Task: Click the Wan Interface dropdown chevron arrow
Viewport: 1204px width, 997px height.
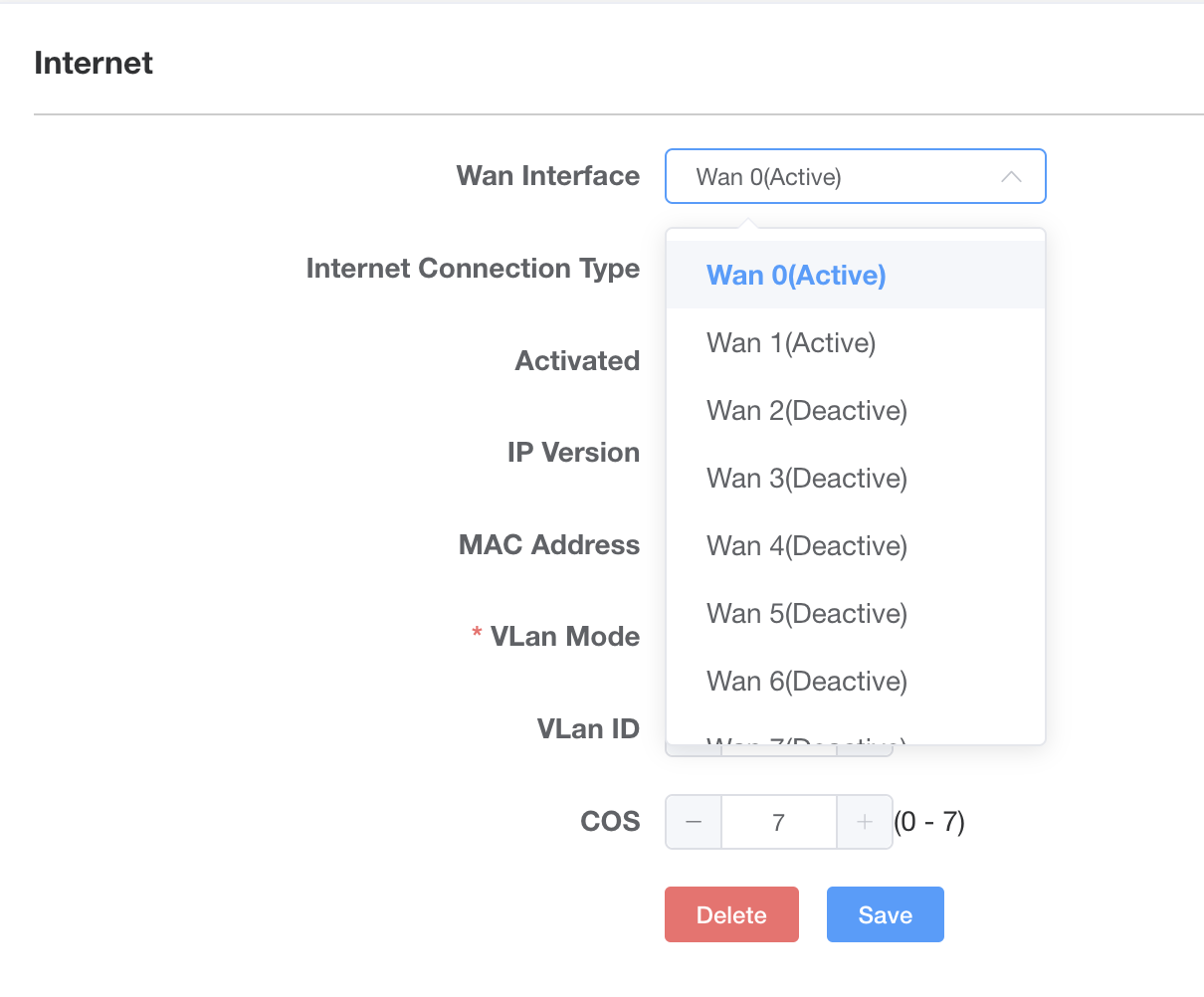Action: click(x=1011, y=177)
